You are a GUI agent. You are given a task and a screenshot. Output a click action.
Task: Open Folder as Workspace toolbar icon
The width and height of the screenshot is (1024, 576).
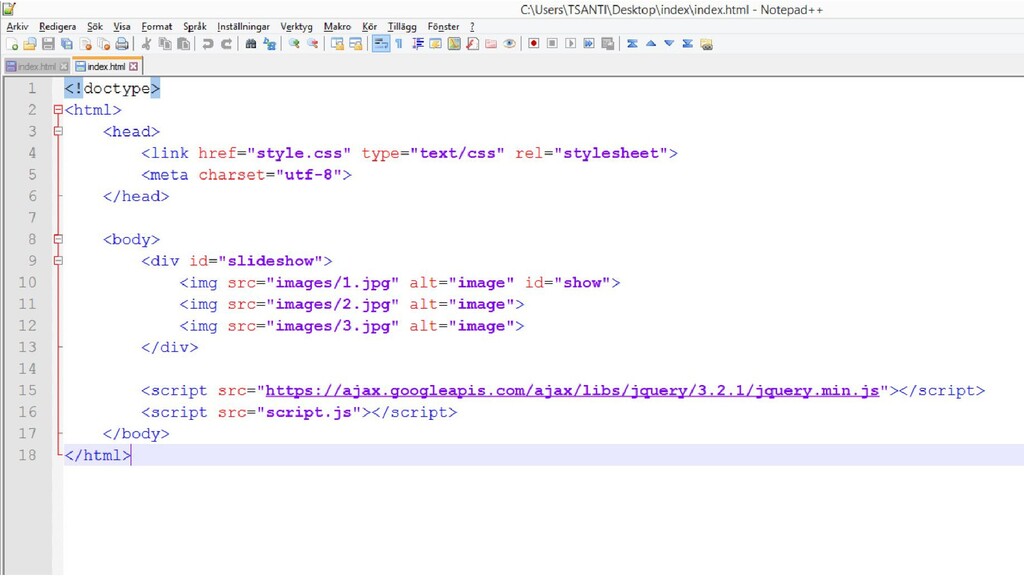490,44
